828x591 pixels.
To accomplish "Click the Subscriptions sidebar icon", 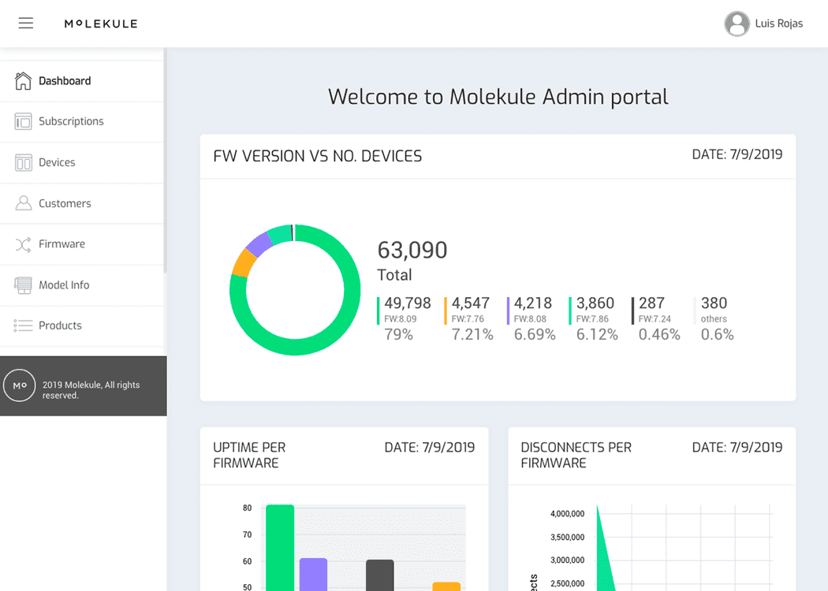I will [x=23, y=121].
